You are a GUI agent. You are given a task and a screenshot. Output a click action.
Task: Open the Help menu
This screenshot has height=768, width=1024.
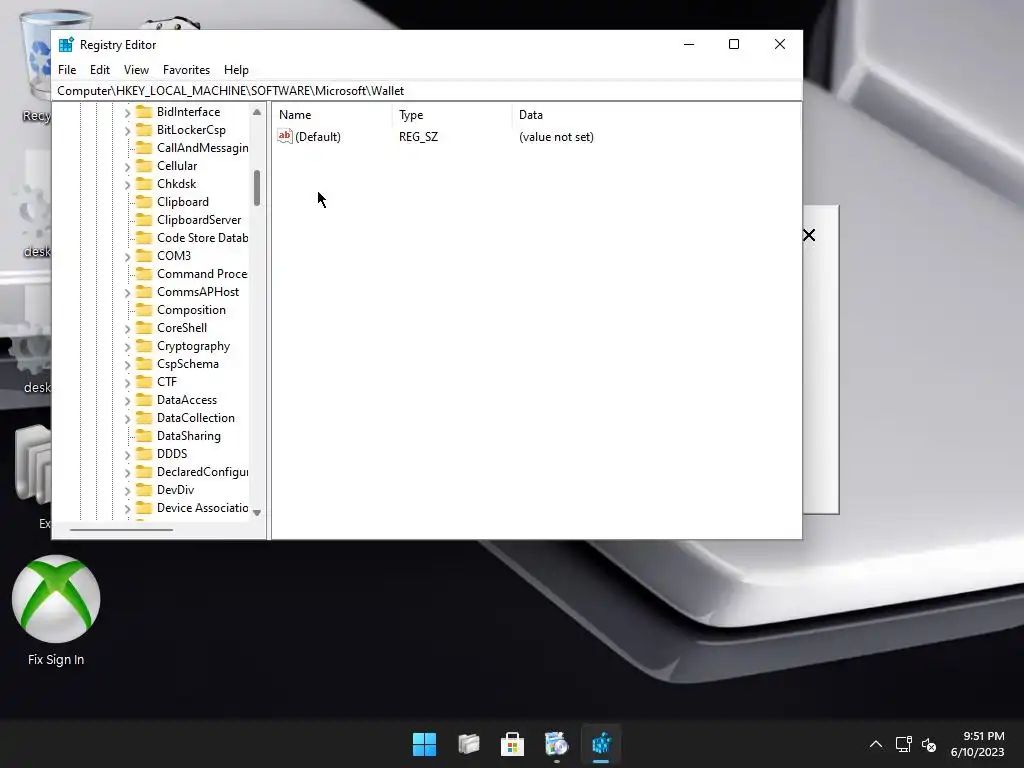[236, 70]
